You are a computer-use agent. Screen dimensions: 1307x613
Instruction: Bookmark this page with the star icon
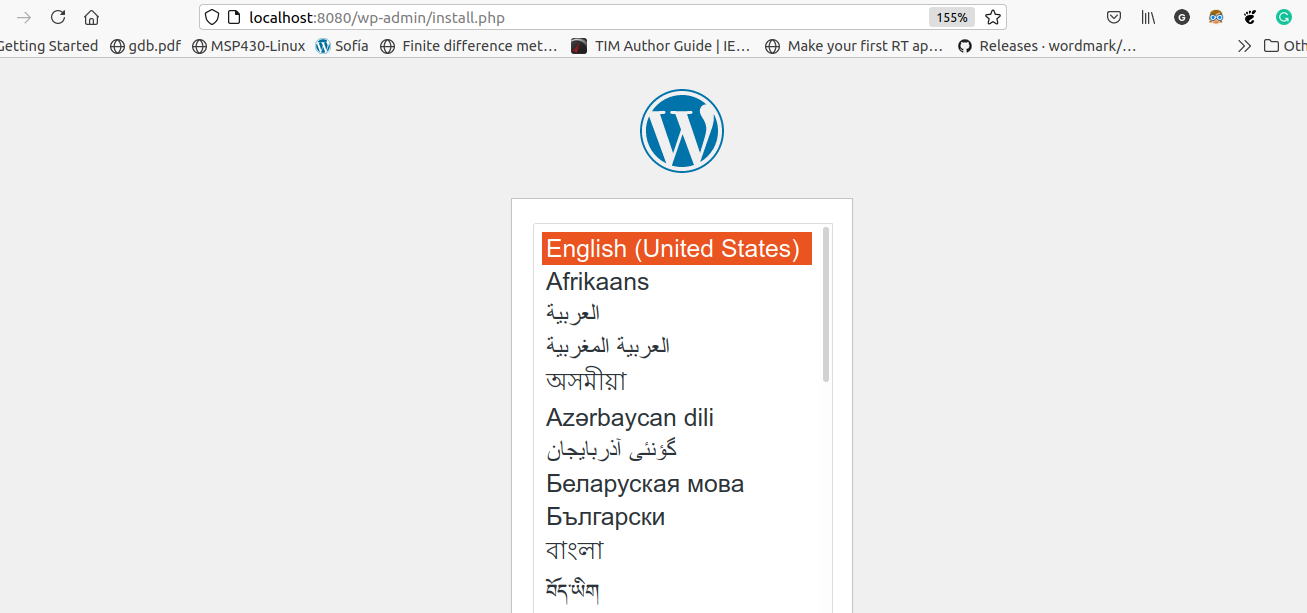tap(992, 17)
